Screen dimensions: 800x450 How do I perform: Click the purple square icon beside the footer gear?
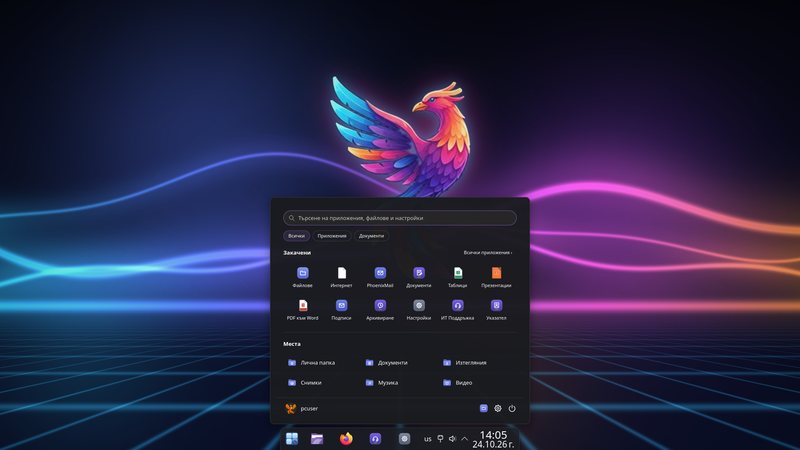click(484, 408)
